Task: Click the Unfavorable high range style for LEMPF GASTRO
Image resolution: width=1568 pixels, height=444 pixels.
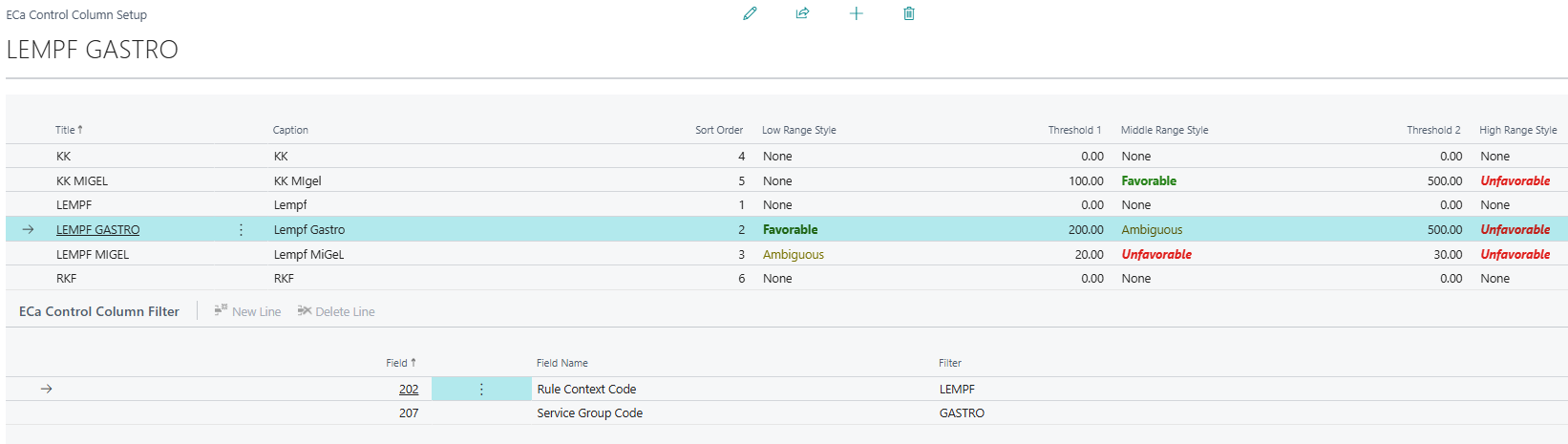Action: click(1515, 230)
